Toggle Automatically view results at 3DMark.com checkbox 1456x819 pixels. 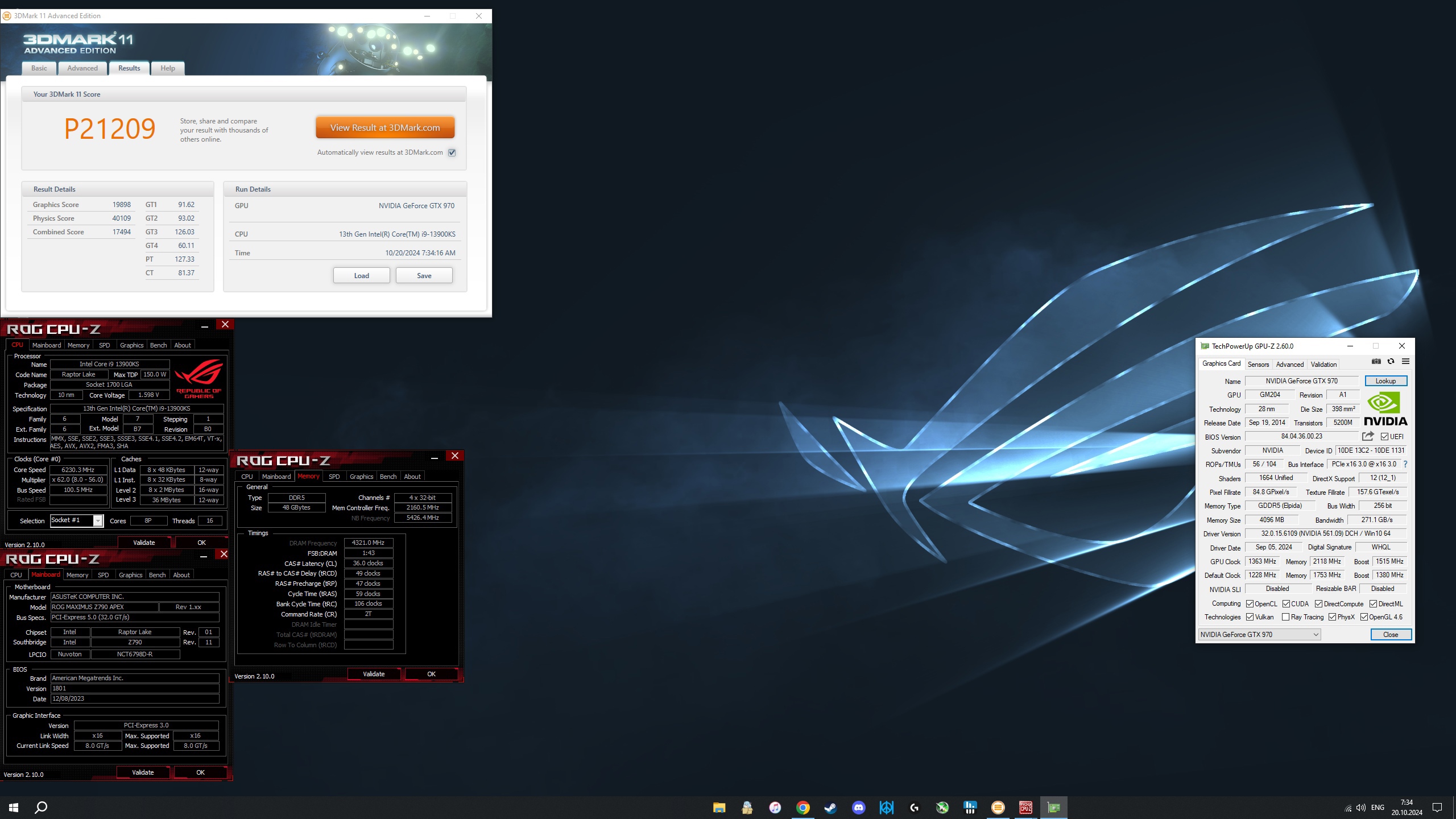point(452,152)
